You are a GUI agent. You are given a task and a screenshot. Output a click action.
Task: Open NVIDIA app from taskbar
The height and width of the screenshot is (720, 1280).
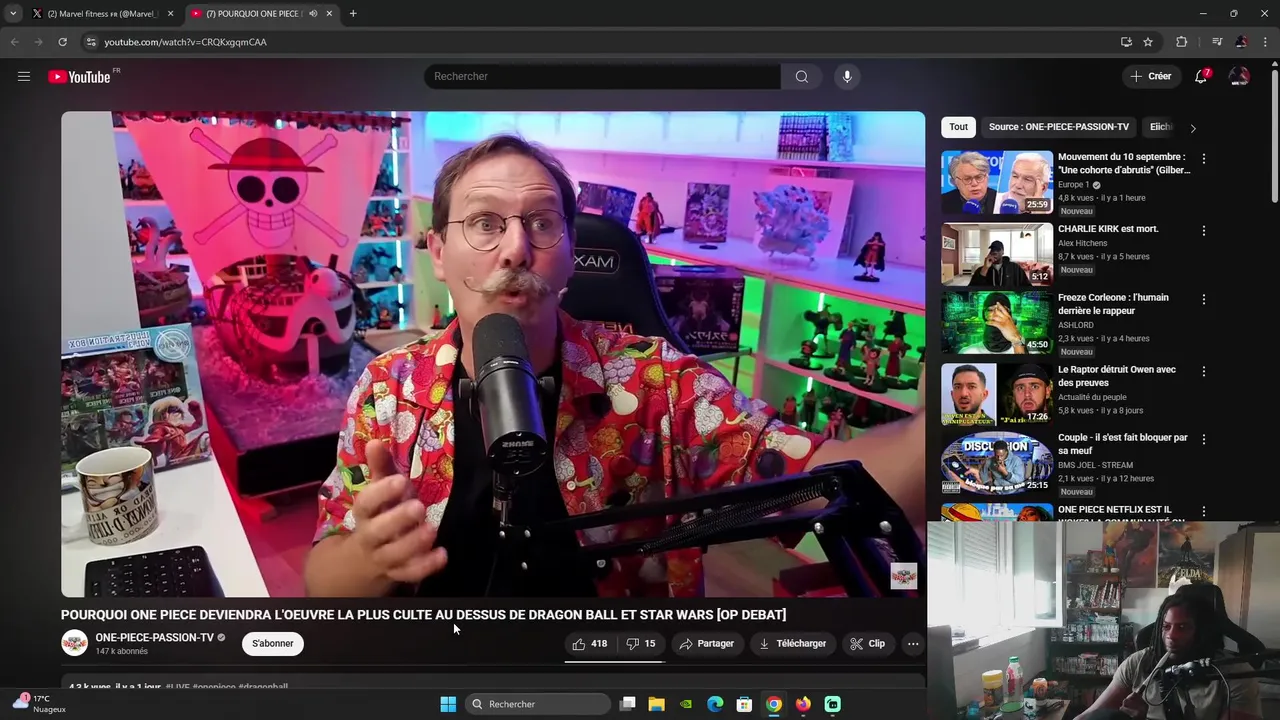[686, 704]
